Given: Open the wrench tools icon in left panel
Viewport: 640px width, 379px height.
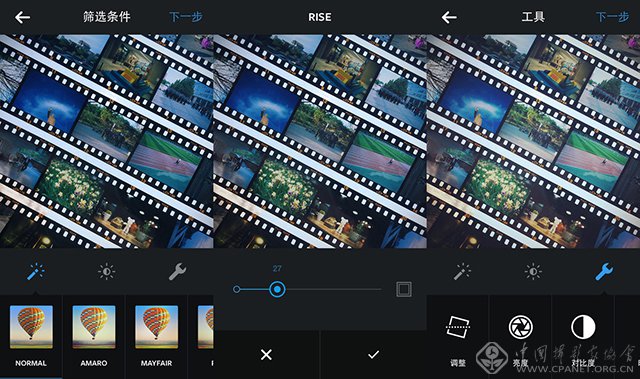Looking at the screenshot, I should (178, 272).
